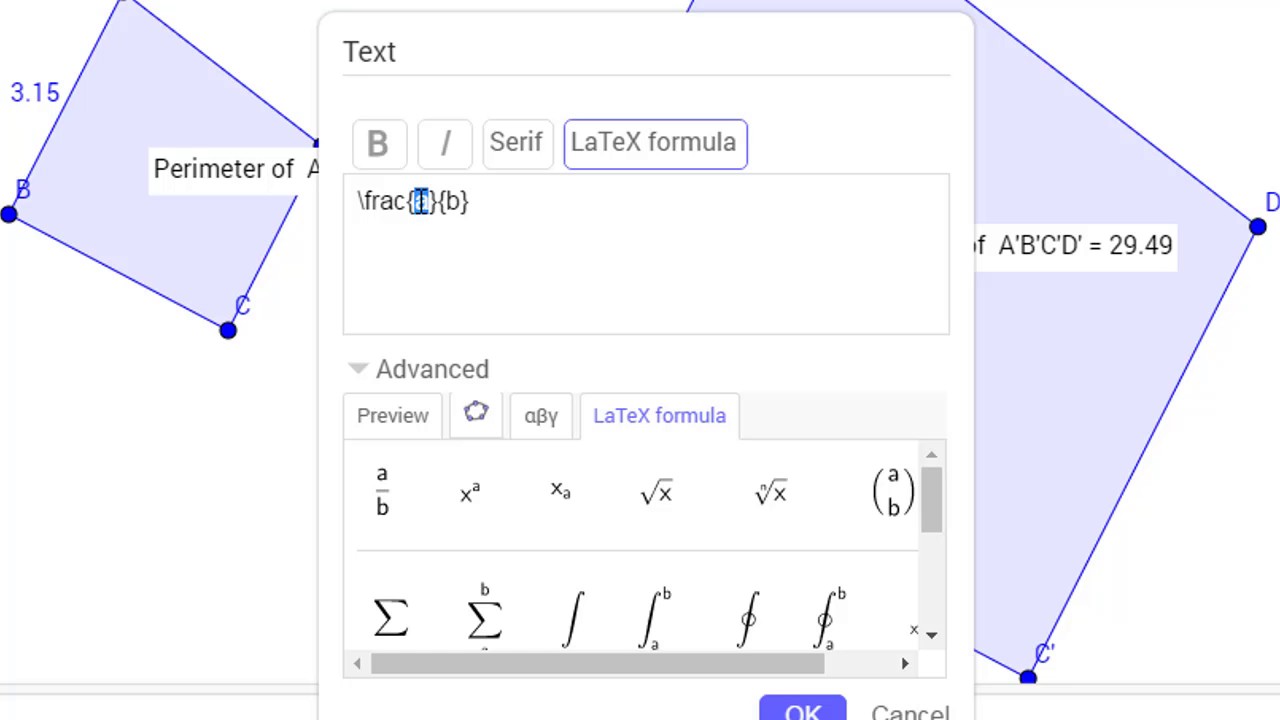Insert the subscript x_a template
Viewport: 1280px width, 720px height.
[560, 490]
